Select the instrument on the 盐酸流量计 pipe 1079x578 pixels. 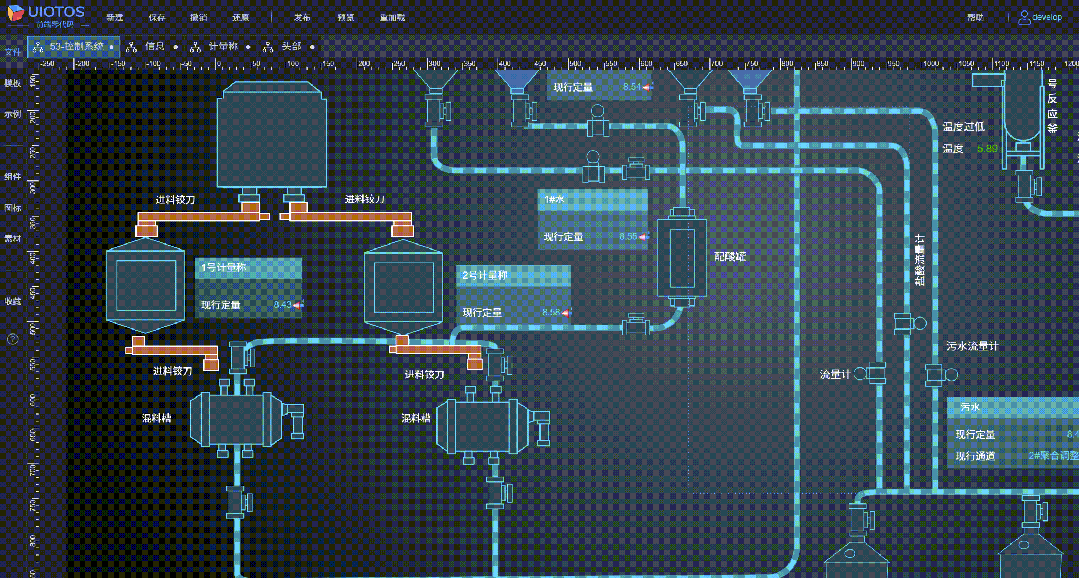tap(910, 321)
